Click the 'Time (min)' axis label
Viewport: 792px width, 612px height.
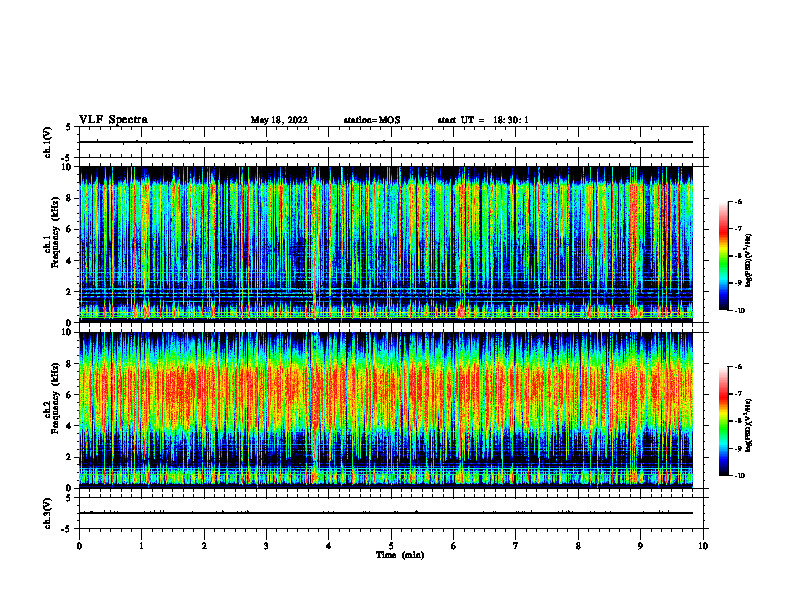[x=400, y=555]
